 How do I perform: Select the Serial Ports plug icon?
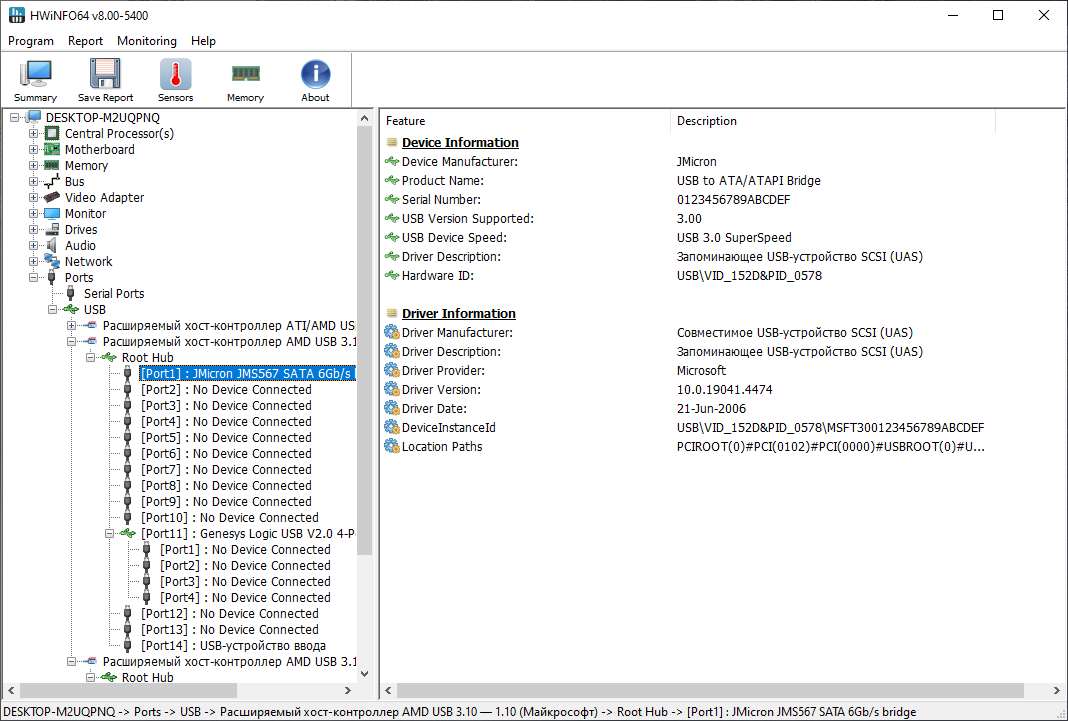(71, 293)
